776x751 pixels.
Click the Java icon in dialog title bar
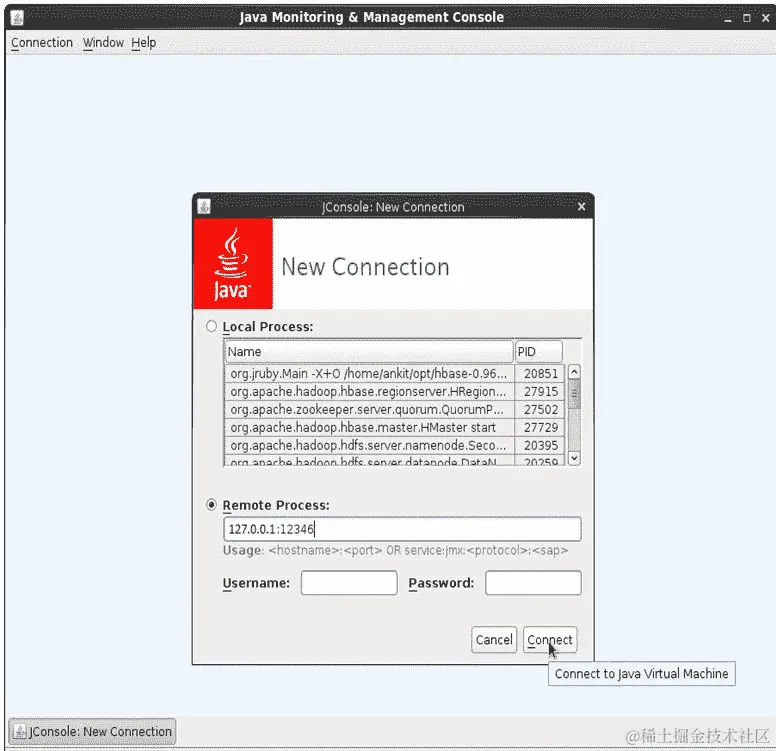[x=204, y=206]
